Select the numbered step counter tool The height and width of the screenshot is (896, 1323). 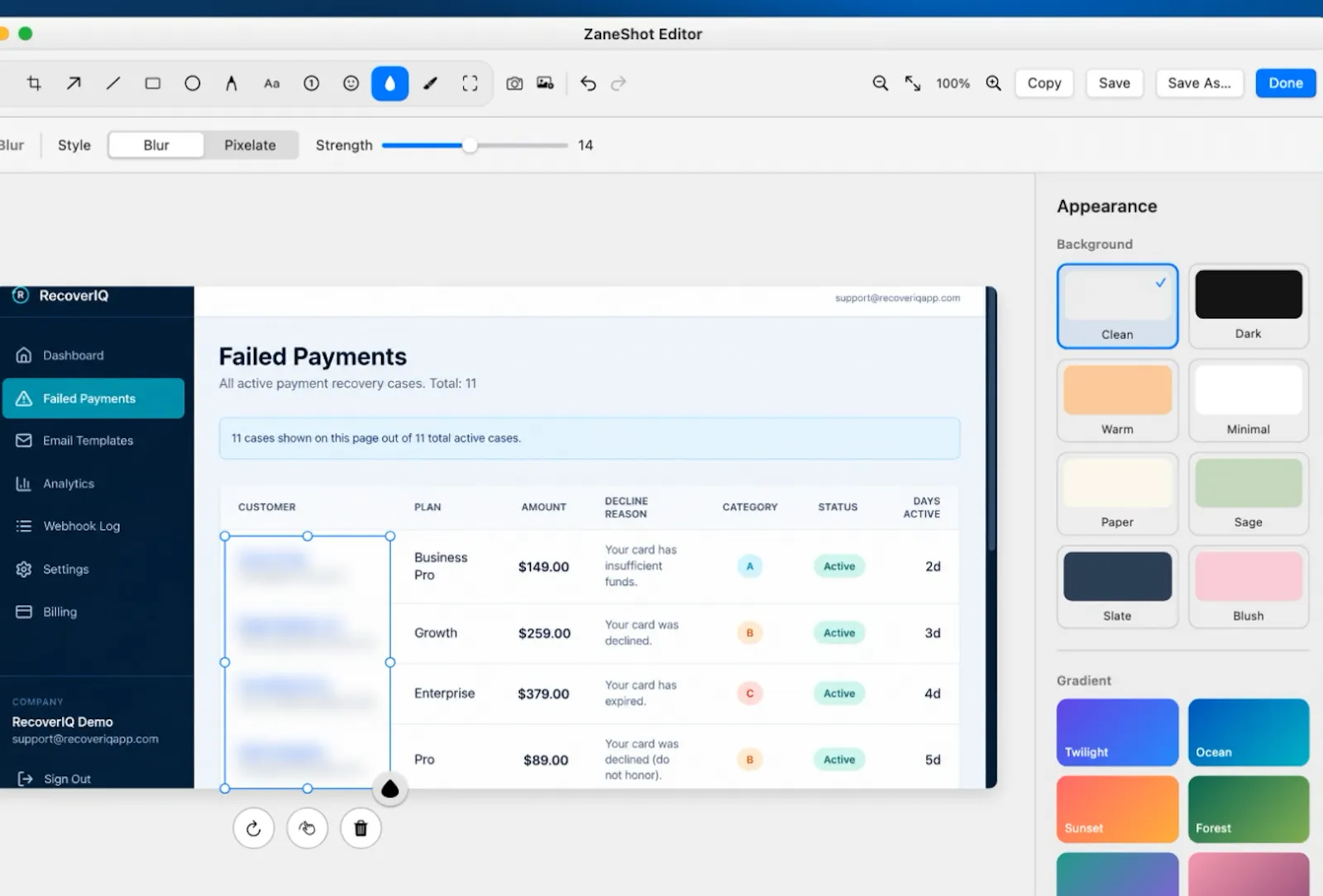tap(312, 83)
